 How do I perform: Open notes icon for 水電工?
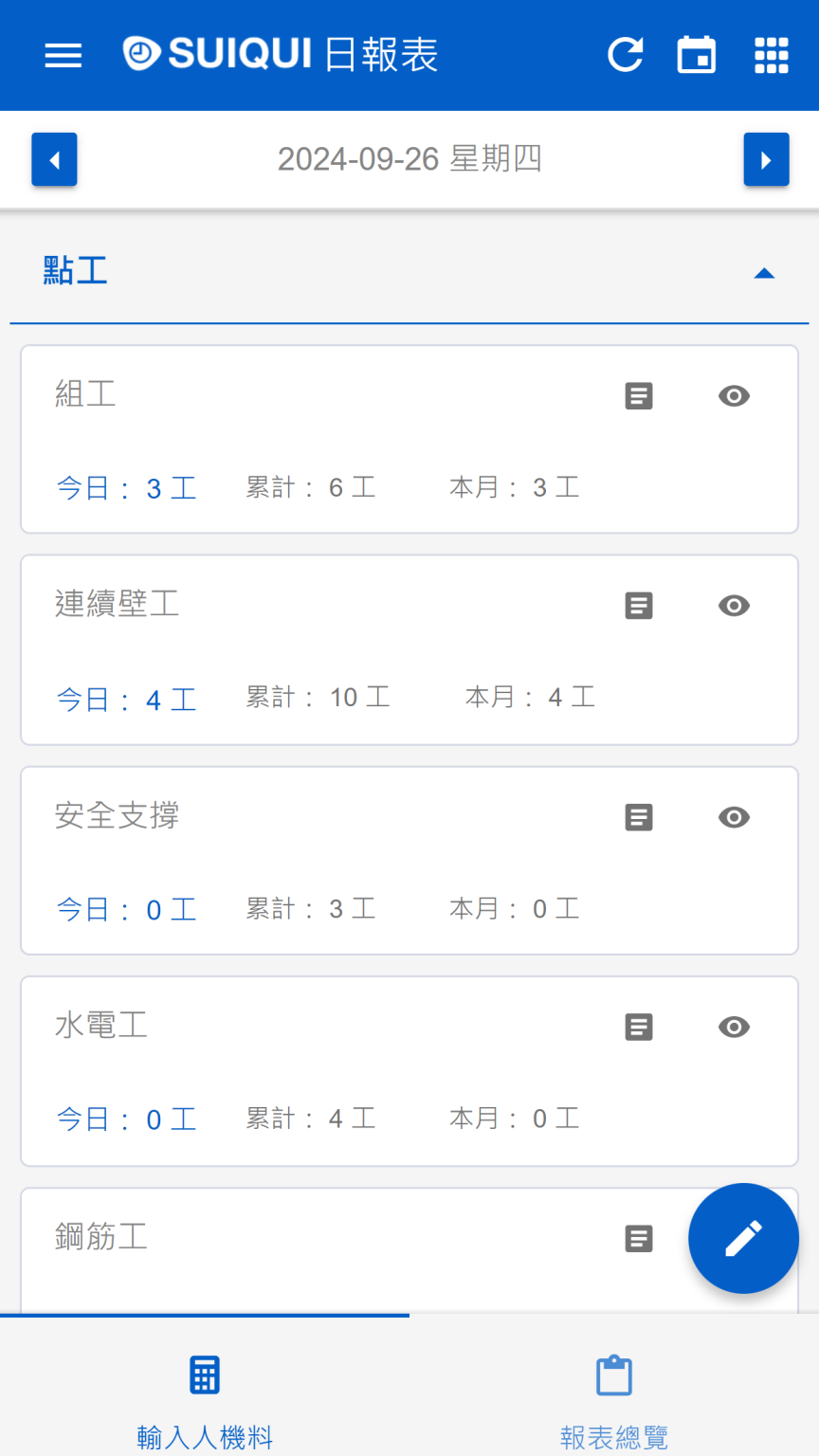(x=639, y=1027)
